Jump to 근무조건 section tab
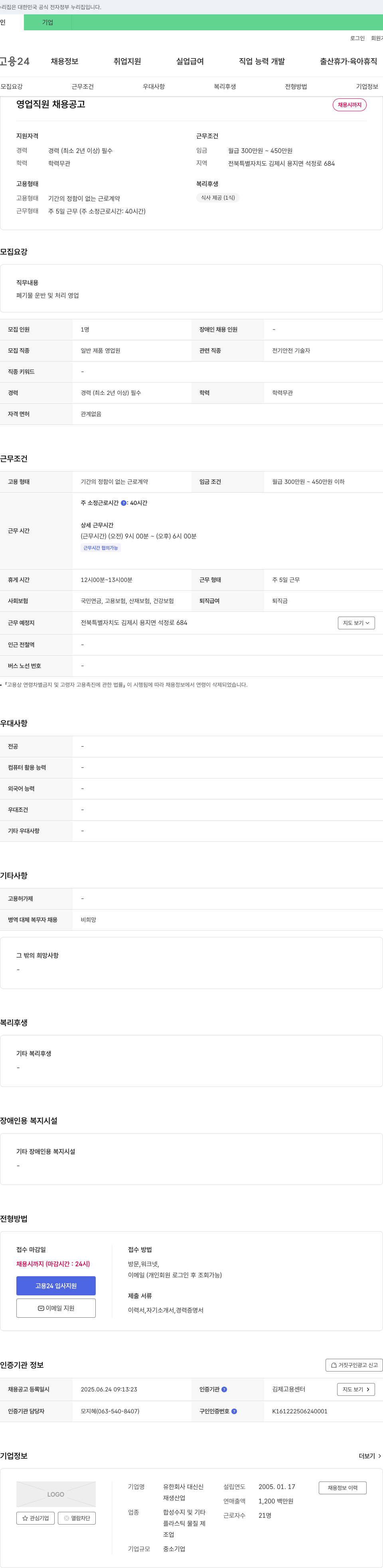383x1568 pixels. pos(83,86)
